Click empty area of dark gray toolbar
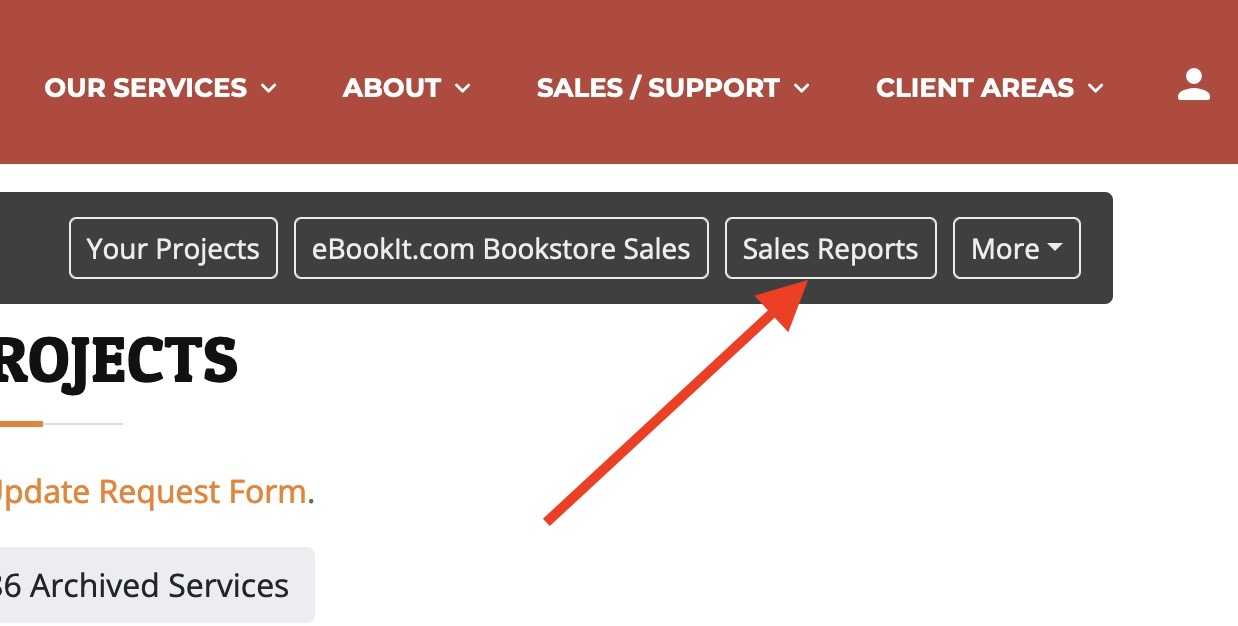This screenshot has height=626, width=1238. pyautogui.click(x=34, y=248)
